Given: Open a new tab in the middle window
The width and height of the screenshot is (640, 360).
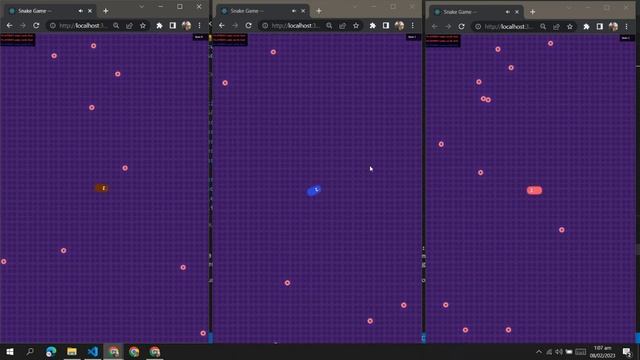Looking at the screenshot, I should click(319, 11).
